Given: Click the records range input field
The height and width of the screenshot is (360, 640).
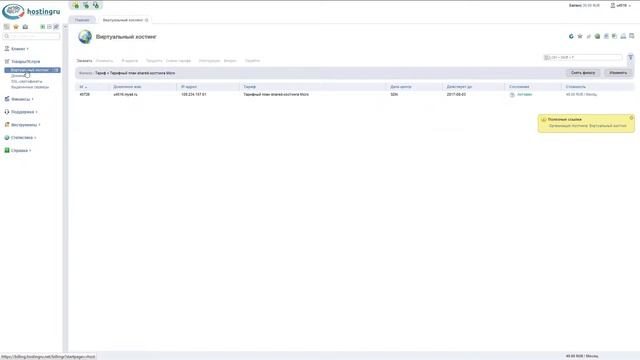Looking at the screenshot, I should pos(583,58).
